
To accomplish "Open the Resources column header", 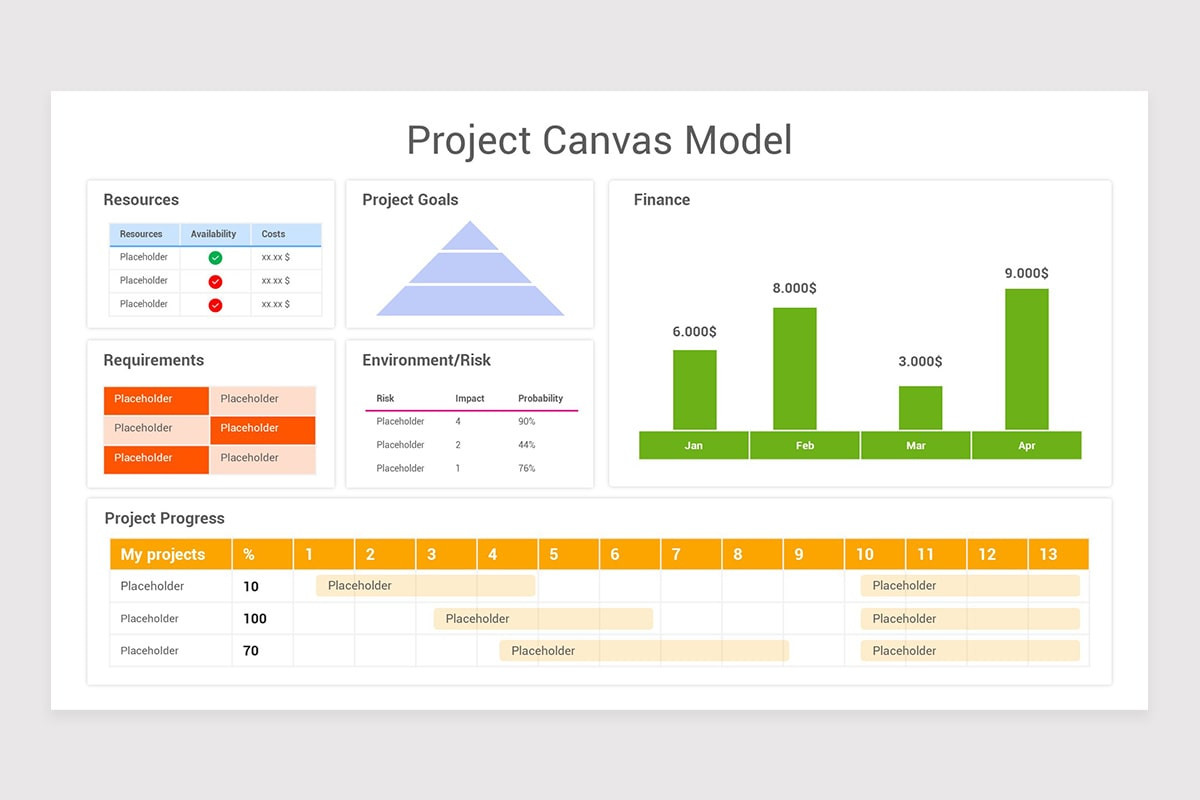I will coord(143,234).
